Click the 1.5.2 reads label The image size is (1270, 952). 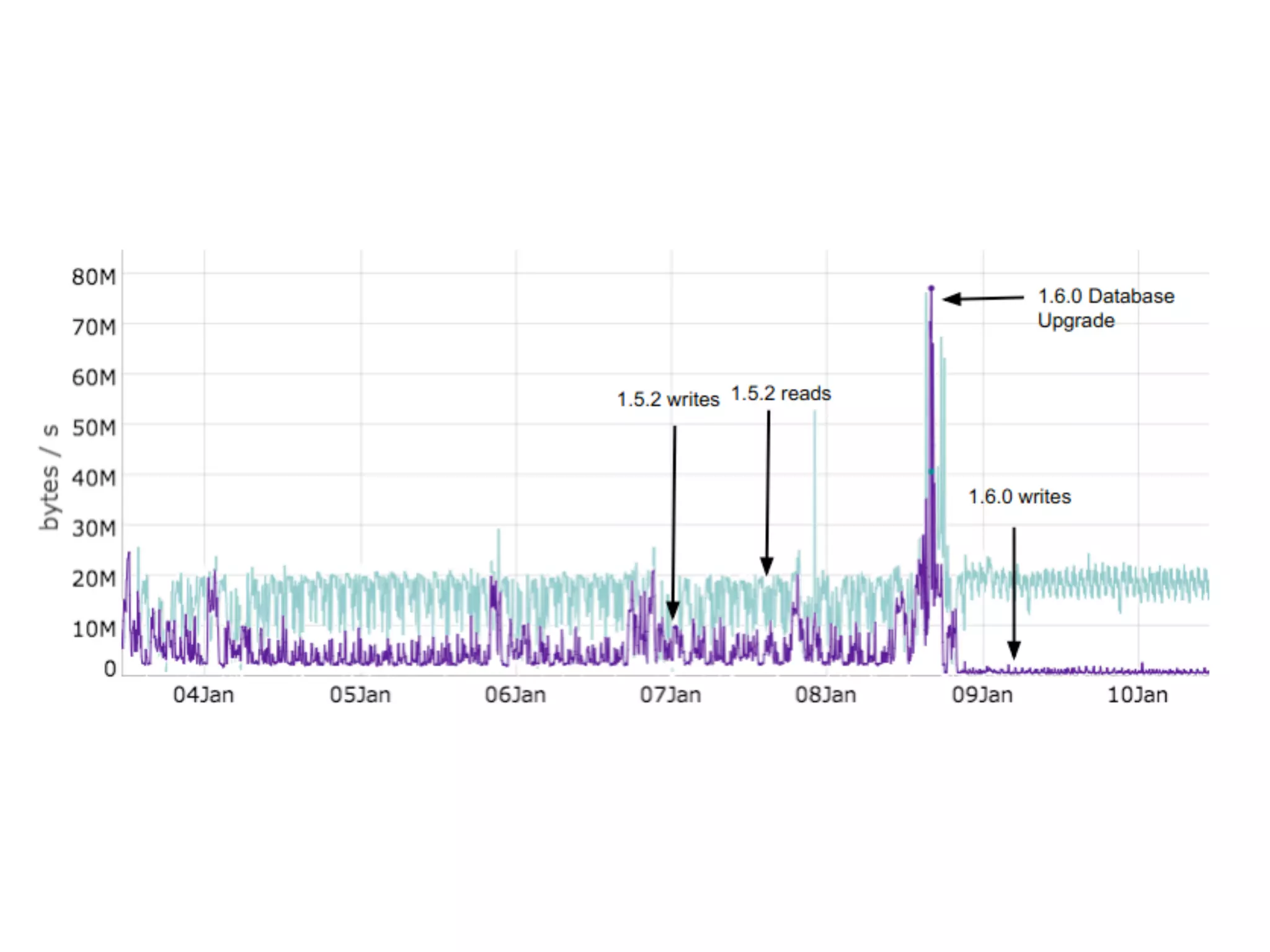pos(781,394)
